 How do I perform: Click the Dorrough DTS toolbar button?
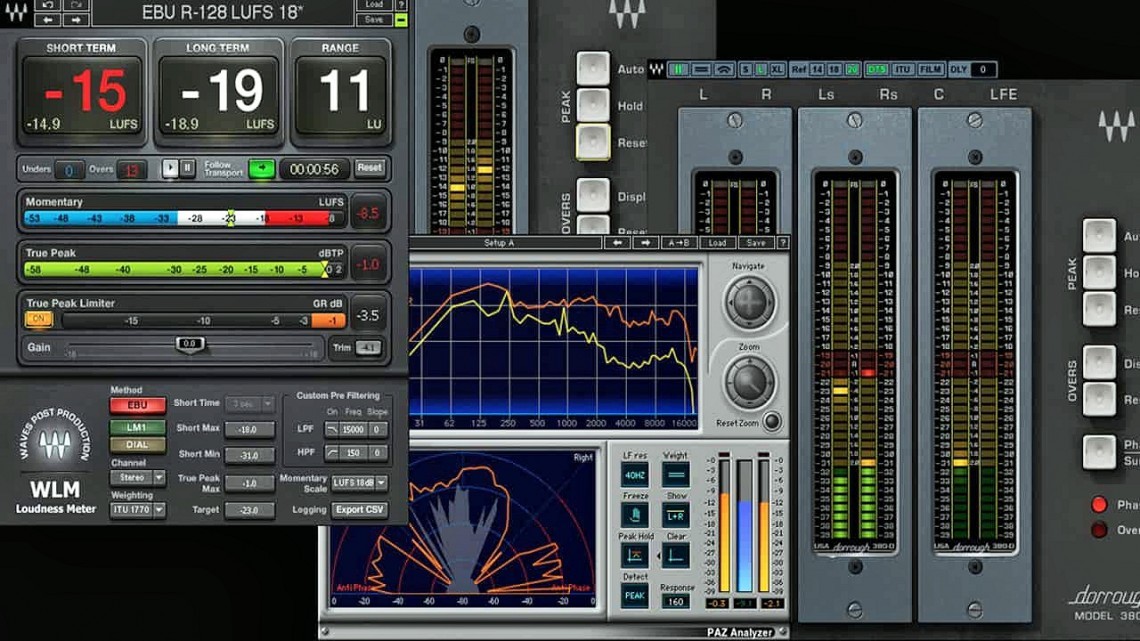[877, 70]
